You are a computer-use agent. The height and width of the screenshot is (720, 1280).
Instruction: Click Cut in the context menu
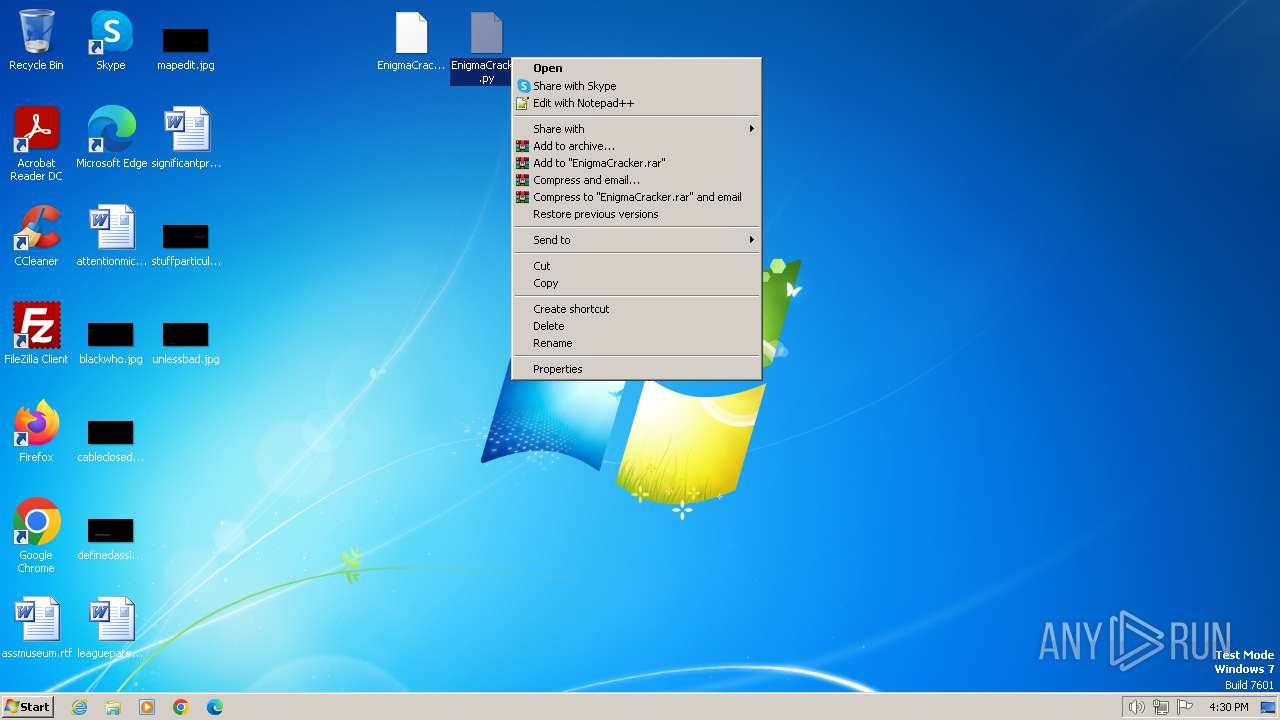pos(637,266)
